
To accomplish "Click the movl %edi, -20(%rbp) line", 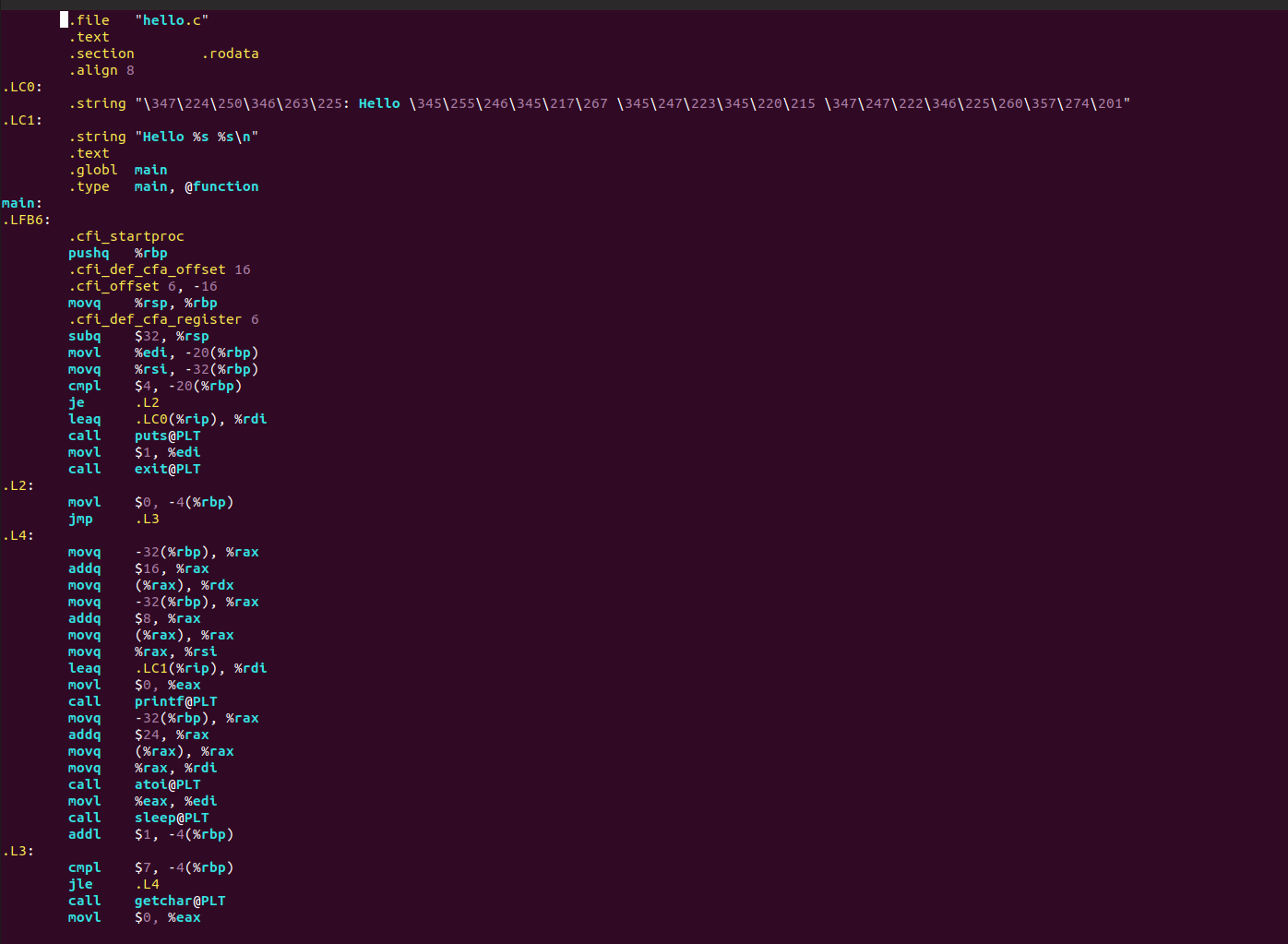I will (163, 353).
